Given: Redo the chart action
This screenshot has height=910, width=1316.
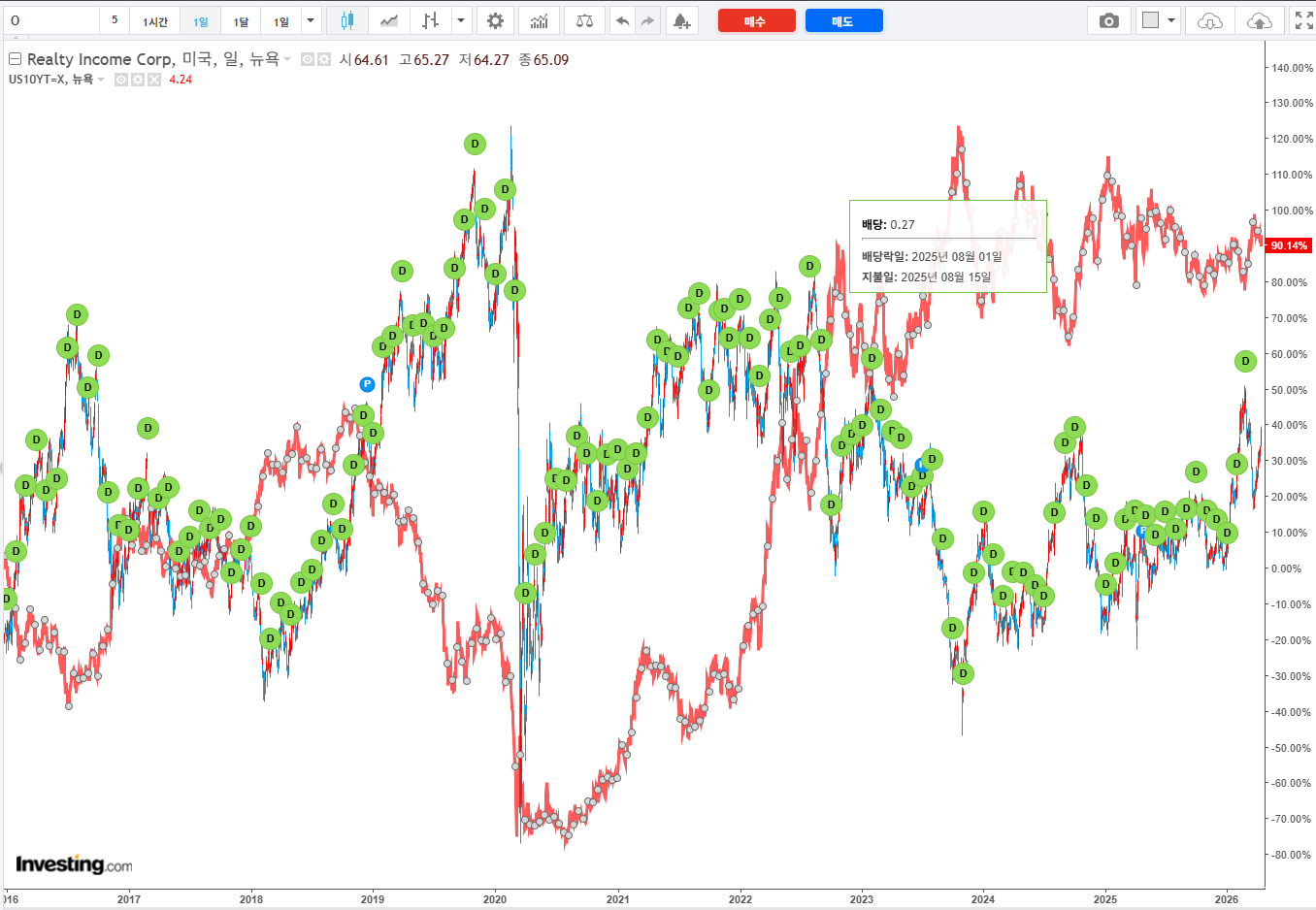Looking at the screenshot, I should tap(647, 20).
